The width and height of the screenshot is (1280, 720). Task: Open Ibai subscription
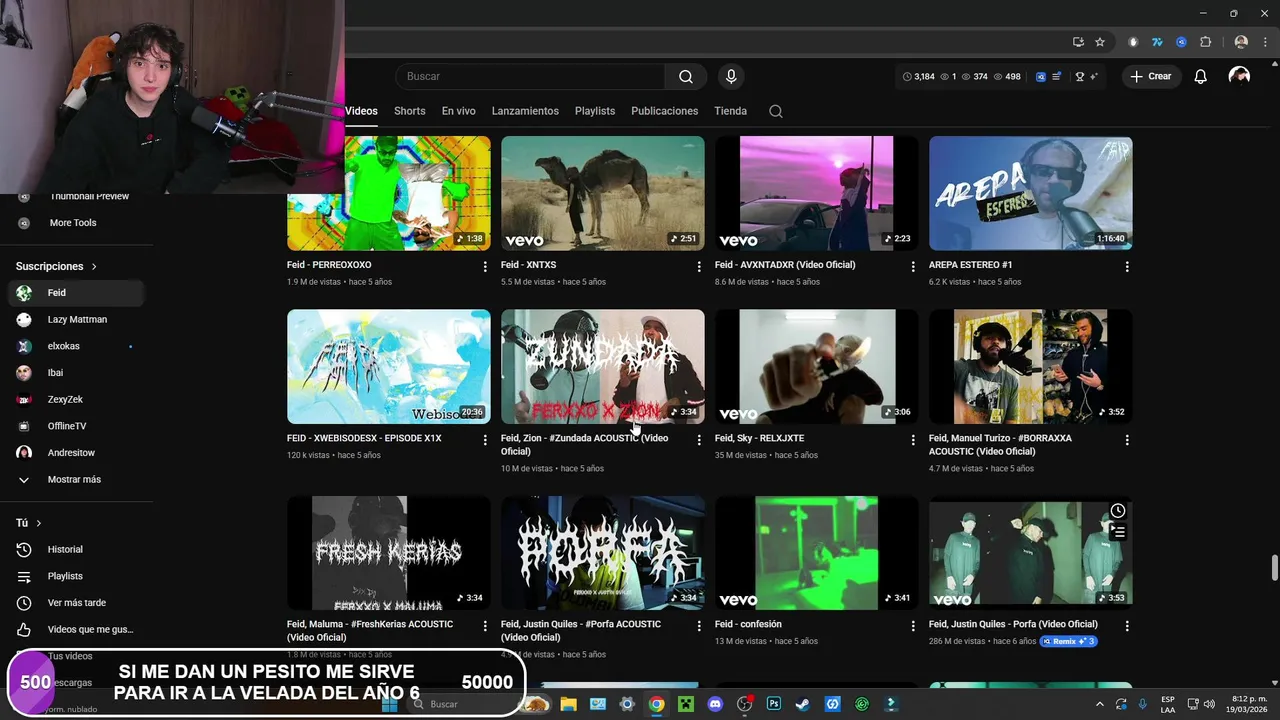point(76,373)
